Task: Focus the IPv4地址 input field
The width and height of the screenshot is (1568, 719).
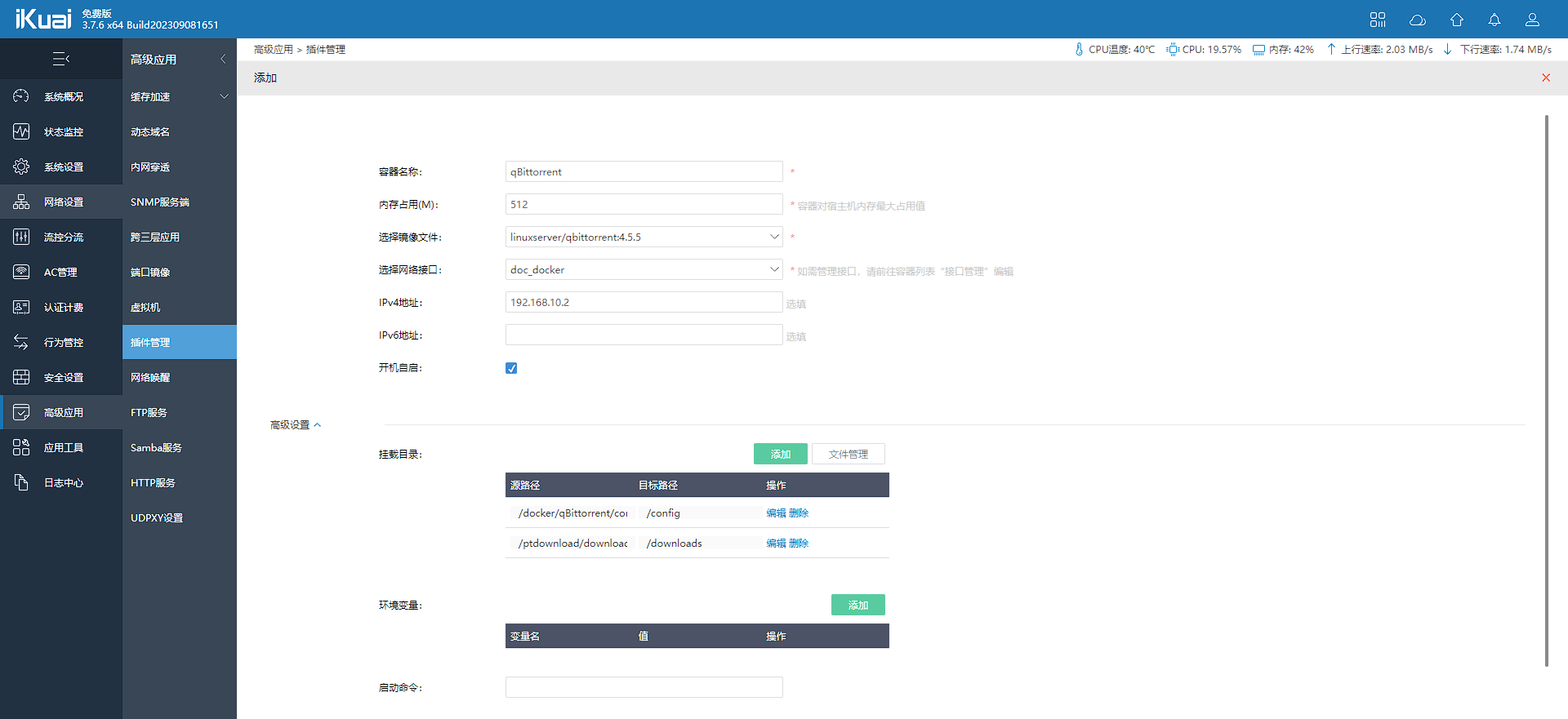Action: (644, 302)
